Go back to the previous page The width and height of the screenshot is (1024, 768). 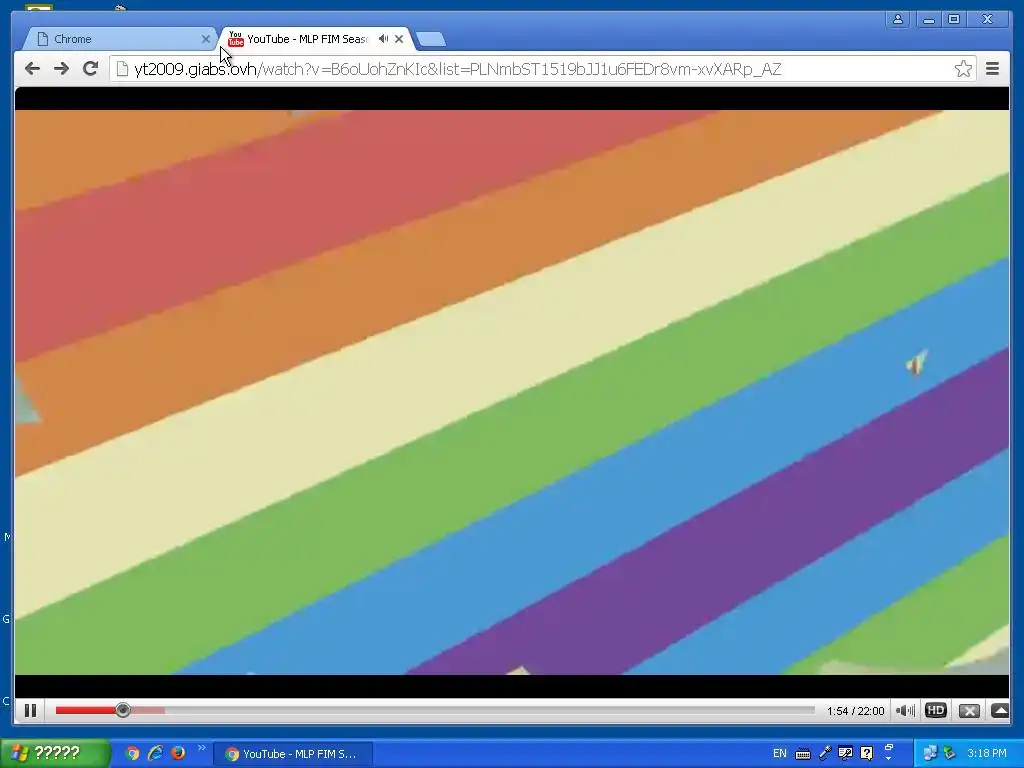click(32, 69)
